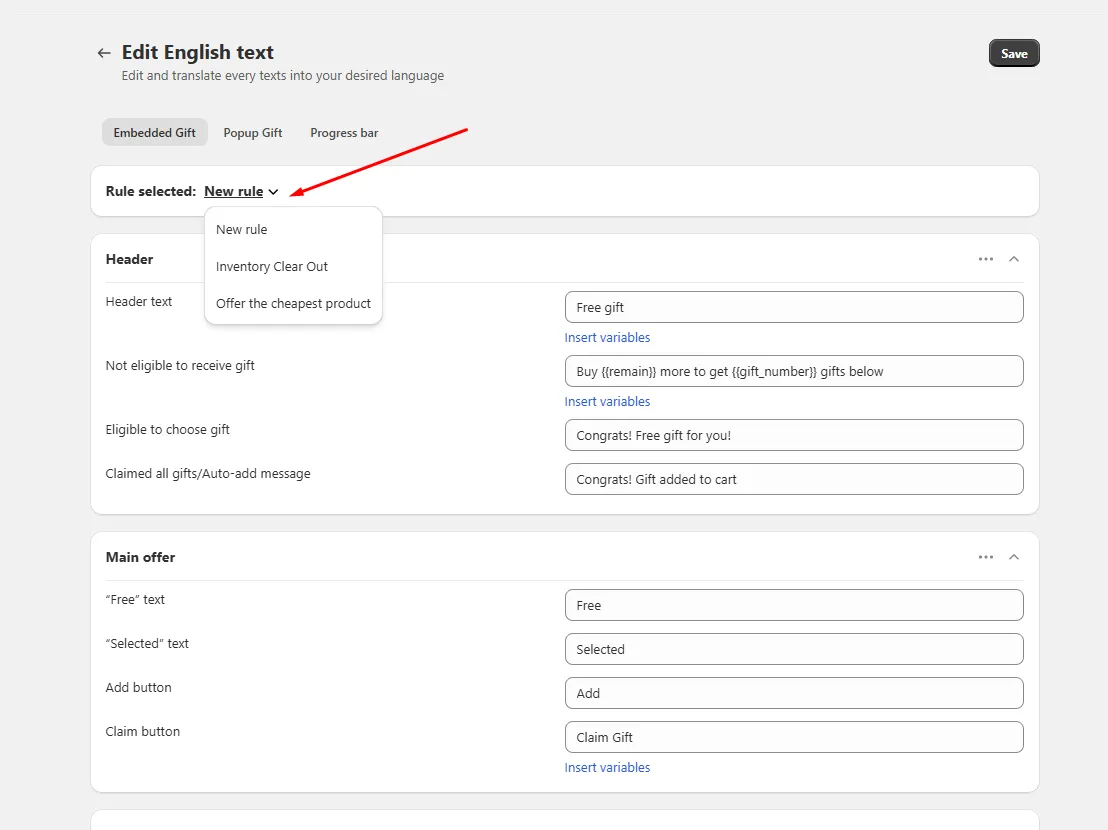Click the back arrow beside Edit English text
The image size is (1108, 830).
tap(104, 53)
